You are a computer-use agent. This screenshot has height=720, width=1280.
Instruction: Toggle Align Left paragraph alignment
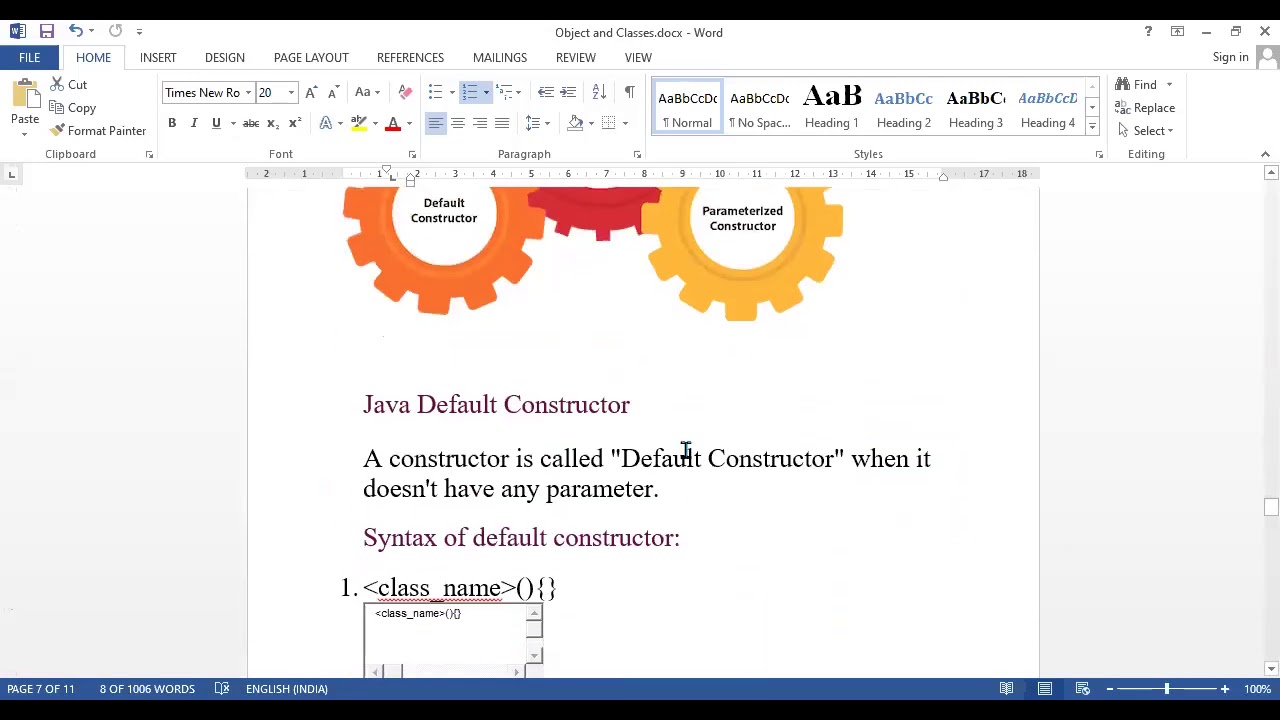point(435,123)
